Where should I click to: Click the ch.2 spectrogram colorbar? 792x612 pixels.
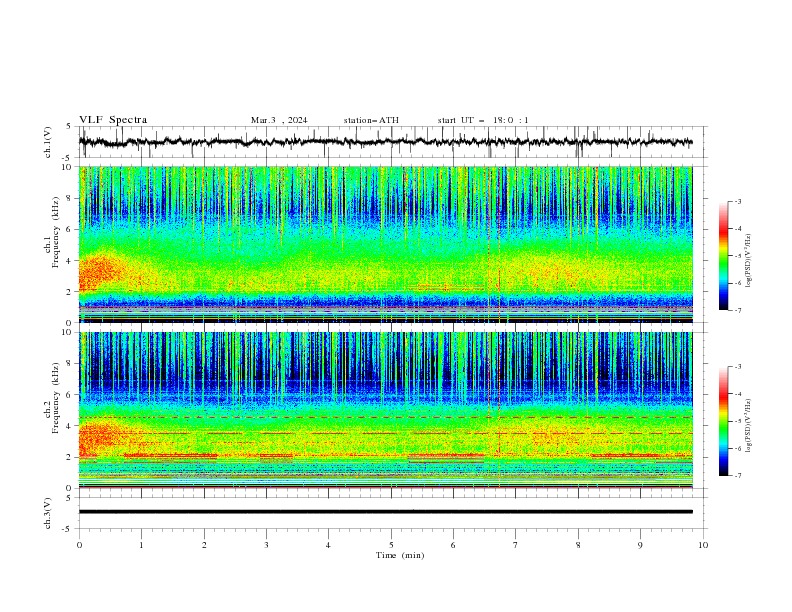click(x=723, y=421)
